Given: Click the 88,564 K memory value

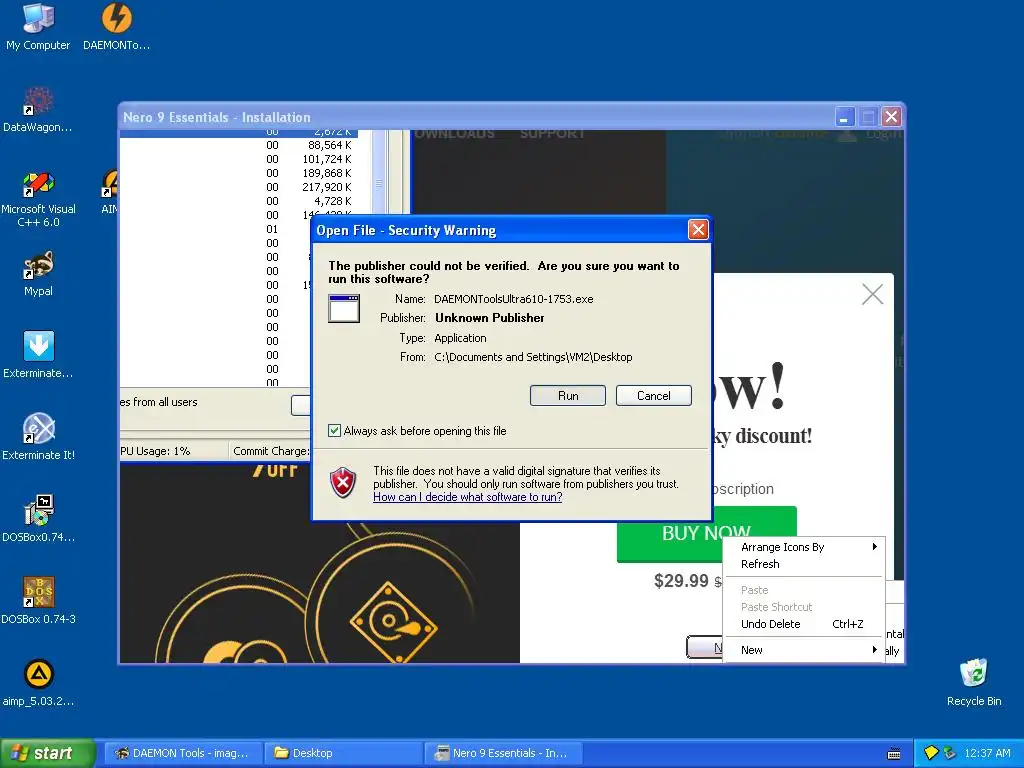Looking at the screenshot, I should (x=329, y=146).
